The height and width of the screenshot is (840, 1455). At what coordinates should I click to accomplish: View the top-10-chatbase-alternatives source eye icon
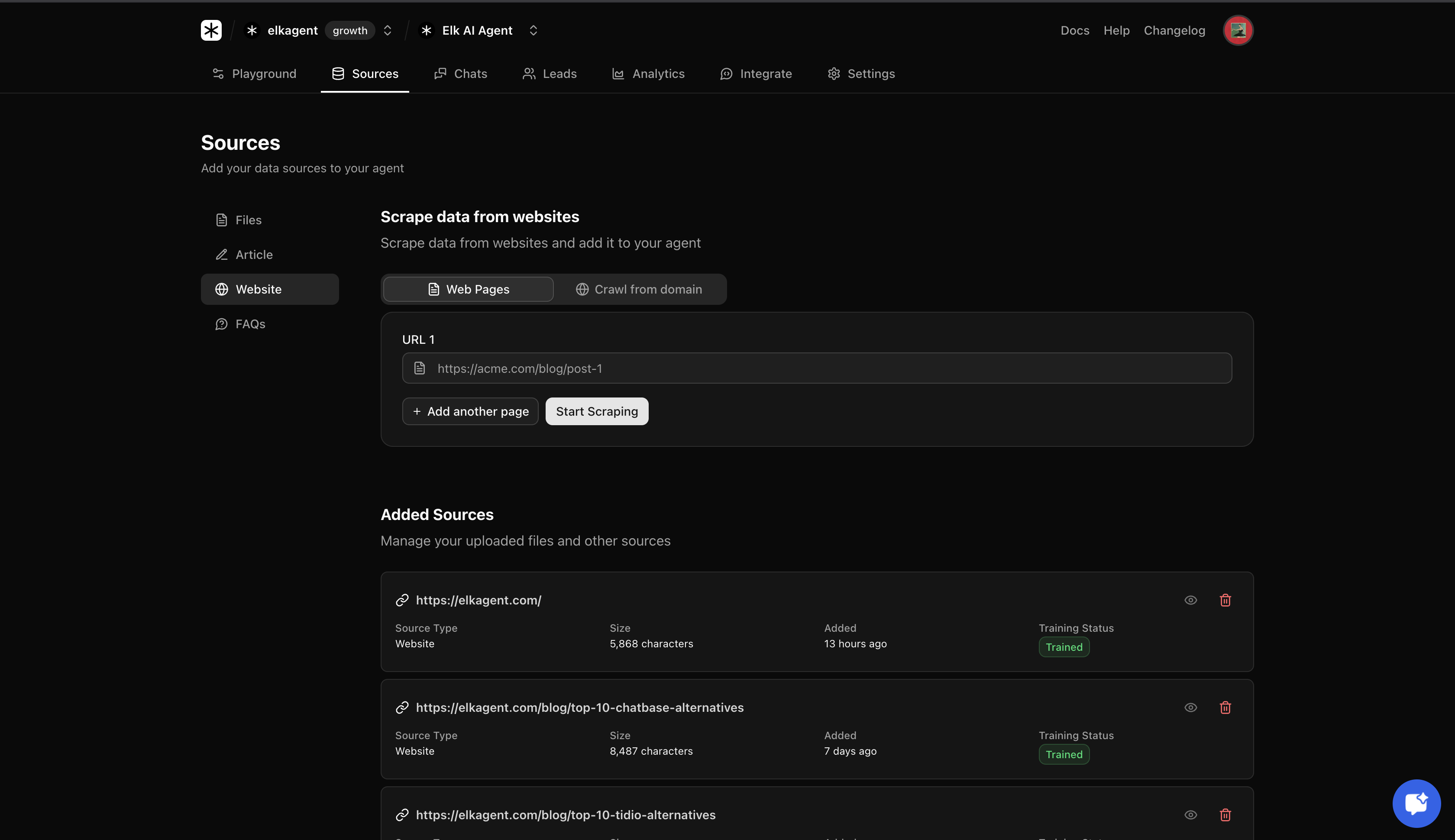coord(1191,708)
